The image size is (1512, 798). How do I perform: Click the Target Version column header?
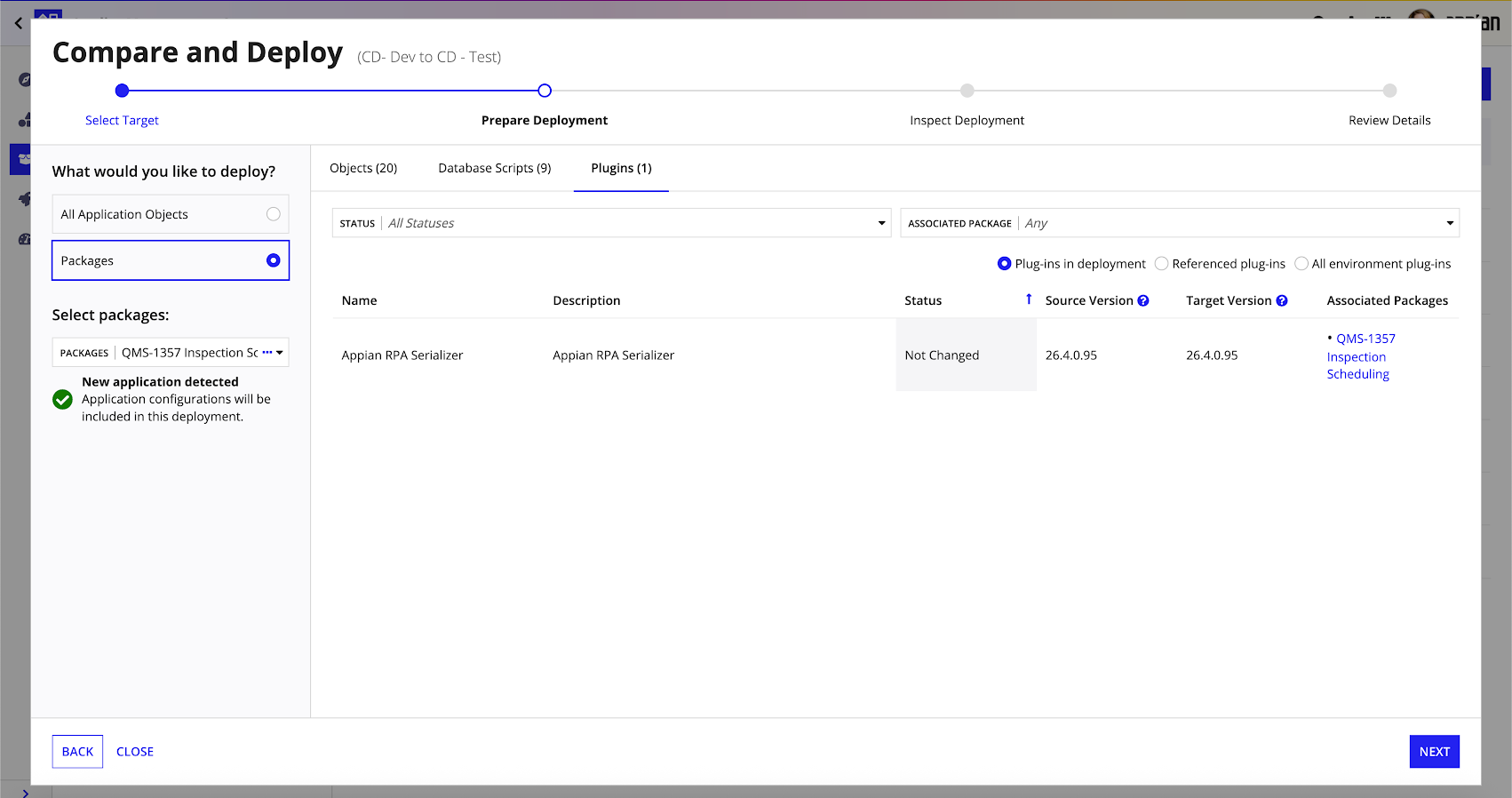point(1229,301)
